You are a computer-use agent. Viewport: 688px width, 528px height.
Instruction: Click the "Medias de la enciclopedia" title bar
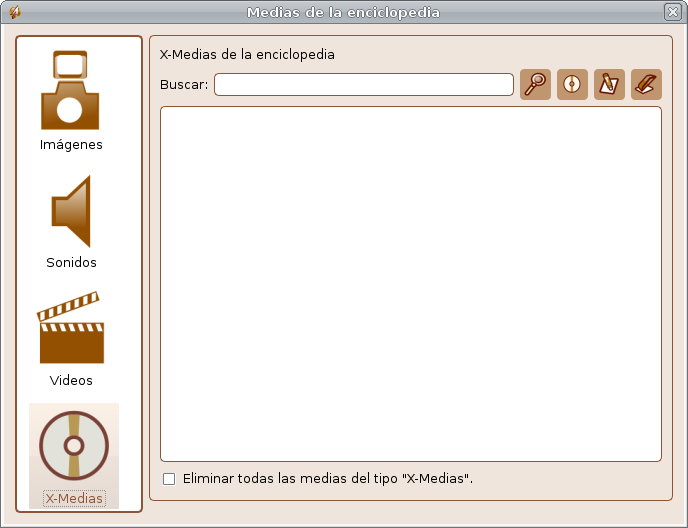tap(343, 13)
